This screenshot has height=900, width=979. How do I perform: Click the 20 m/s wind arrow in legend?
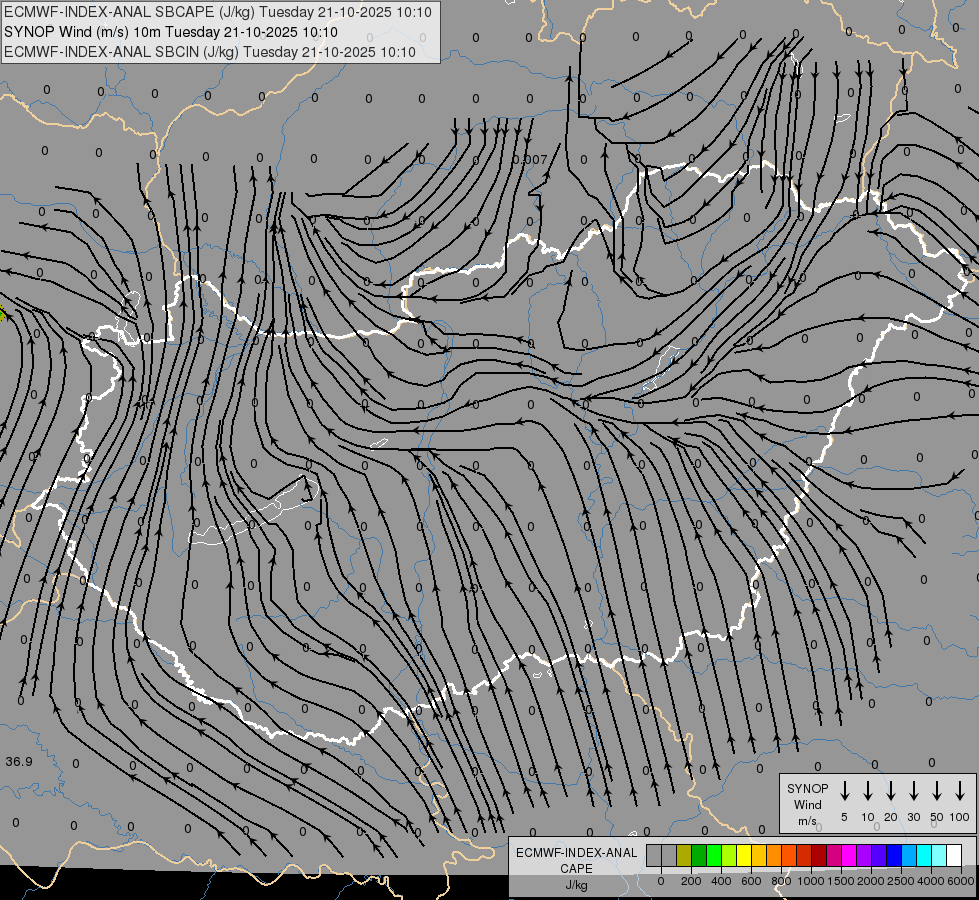pyautogui.click(x=890, y=791)
